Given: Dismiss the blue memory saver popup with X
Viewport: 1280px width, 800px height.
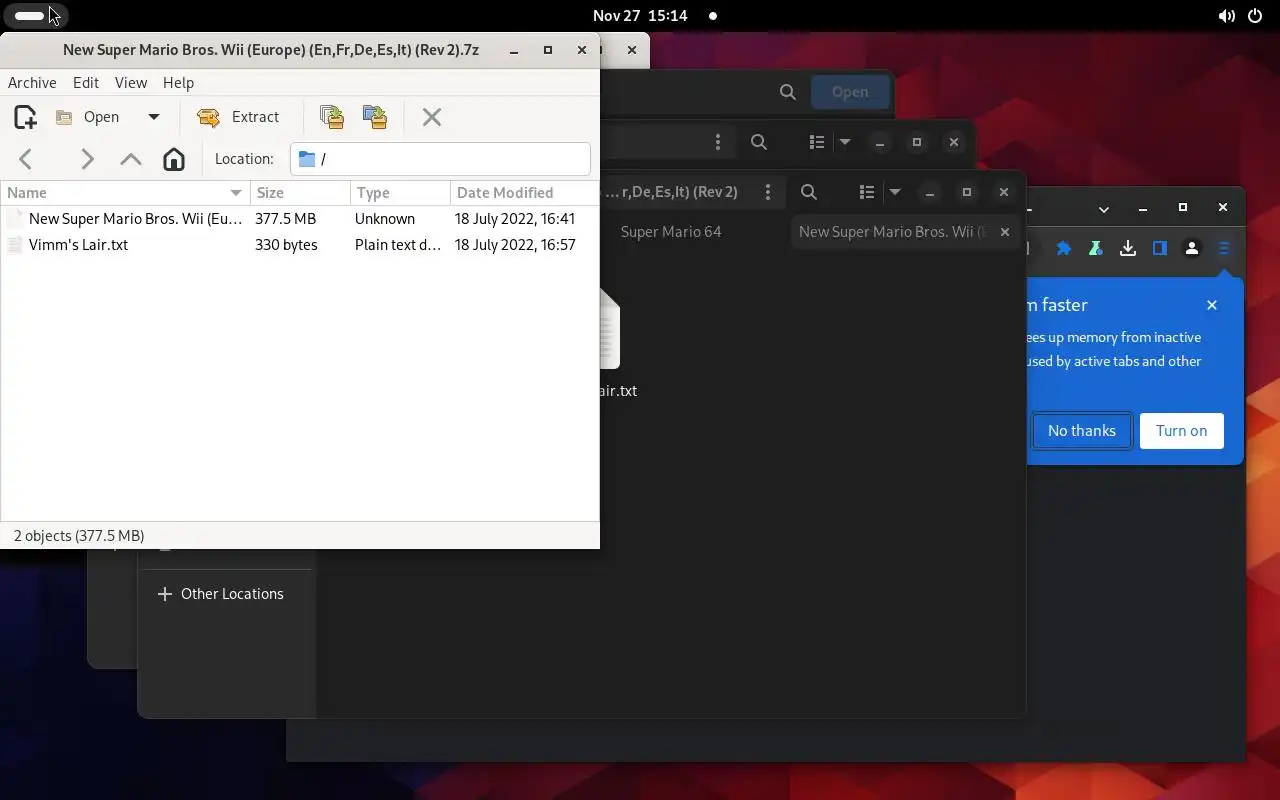Looking at the screenshot, I should pyautogui.click(x=1212, y=305).
